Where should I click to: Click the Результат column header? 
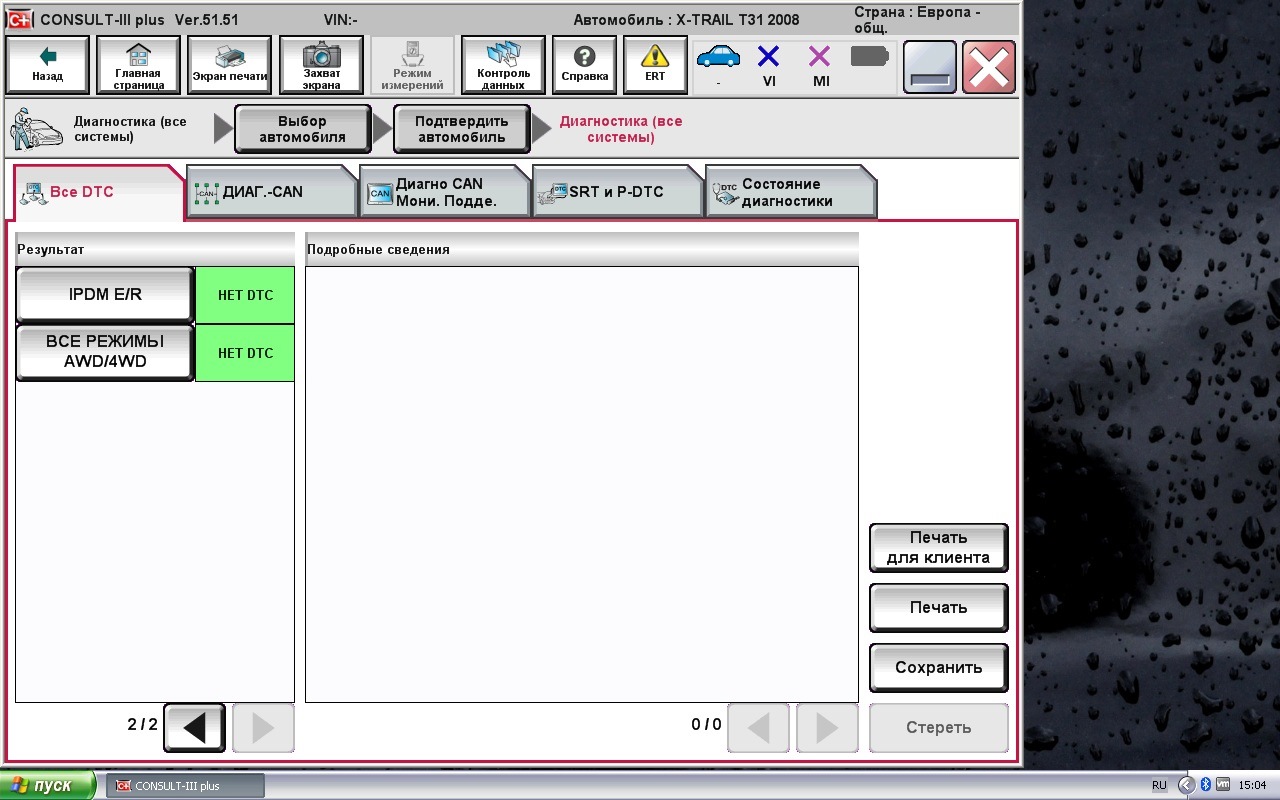155,249
